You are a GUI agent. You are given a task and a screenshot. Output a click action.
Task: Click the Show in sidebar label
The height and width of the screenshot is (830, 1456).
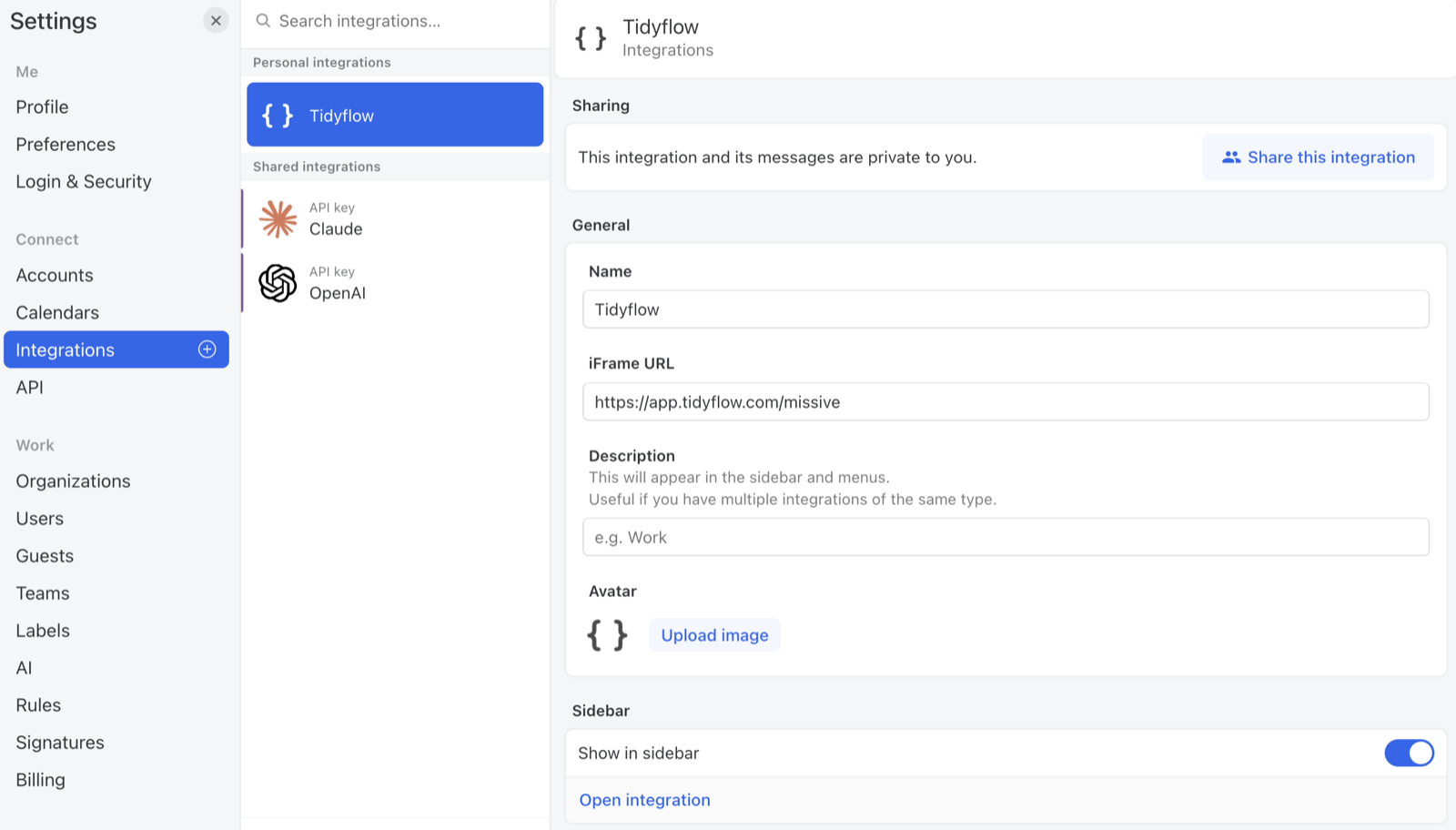(639, 754)
